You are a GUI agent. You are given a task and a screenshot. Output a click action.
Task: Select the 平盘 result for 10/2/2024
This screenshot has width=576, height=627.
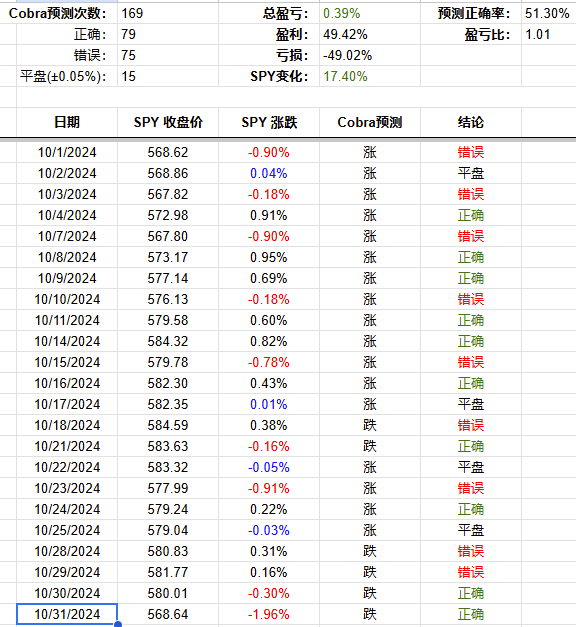pos(471,173)
